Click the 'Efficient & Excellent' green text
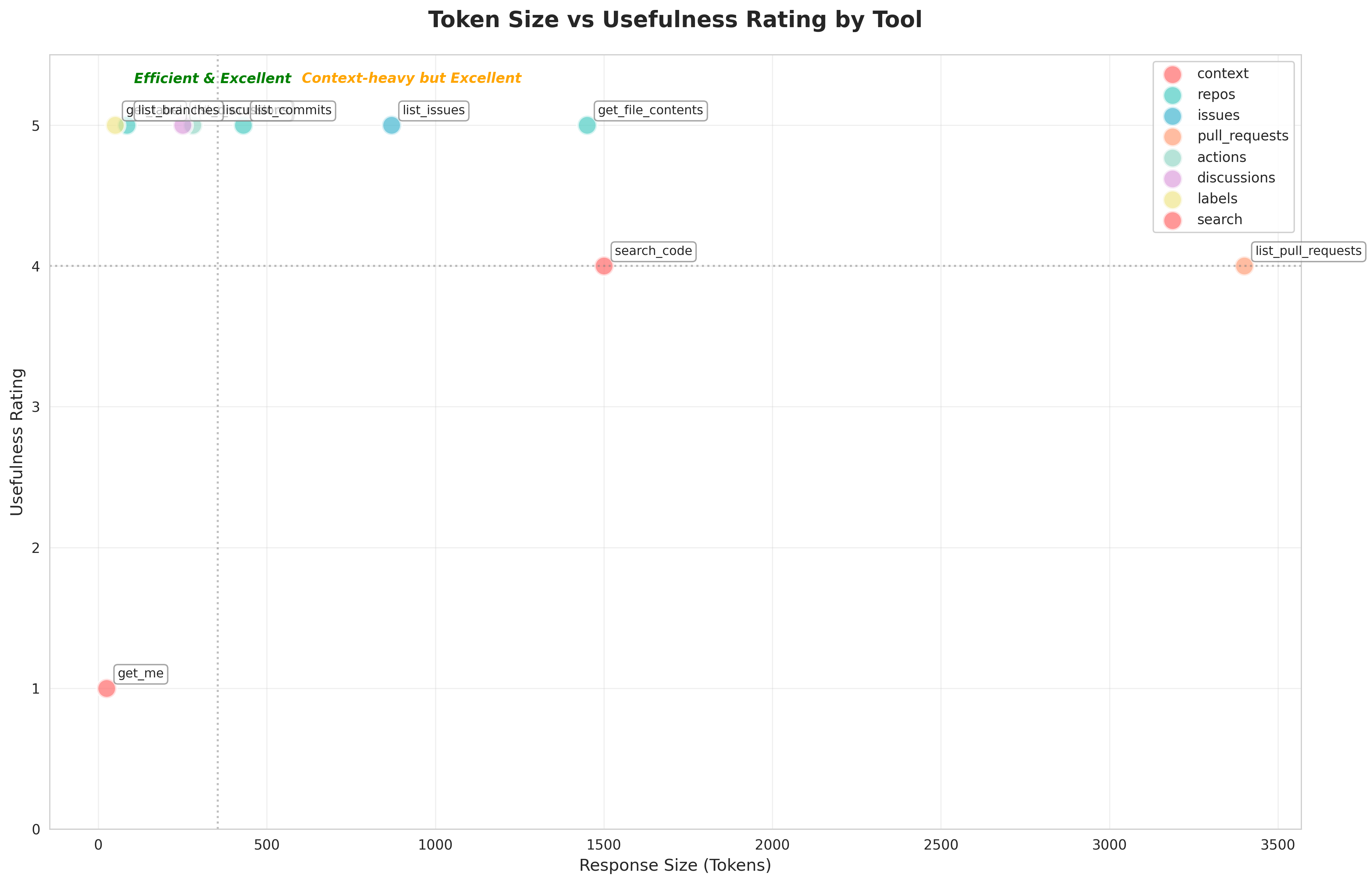The width and height of the screenshot is (1372, 884). point(212,79)
